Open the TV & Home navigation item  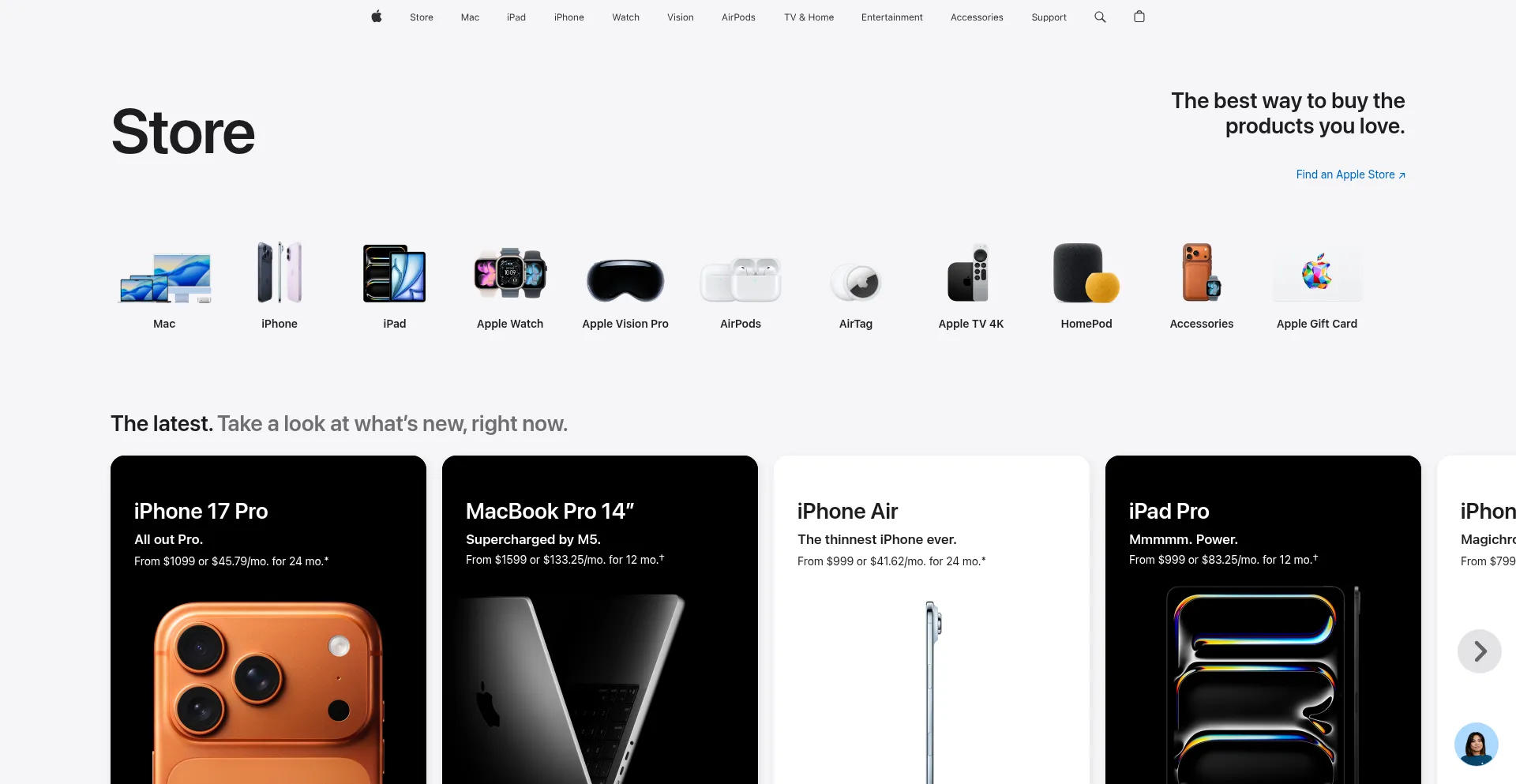click(809, 17)
